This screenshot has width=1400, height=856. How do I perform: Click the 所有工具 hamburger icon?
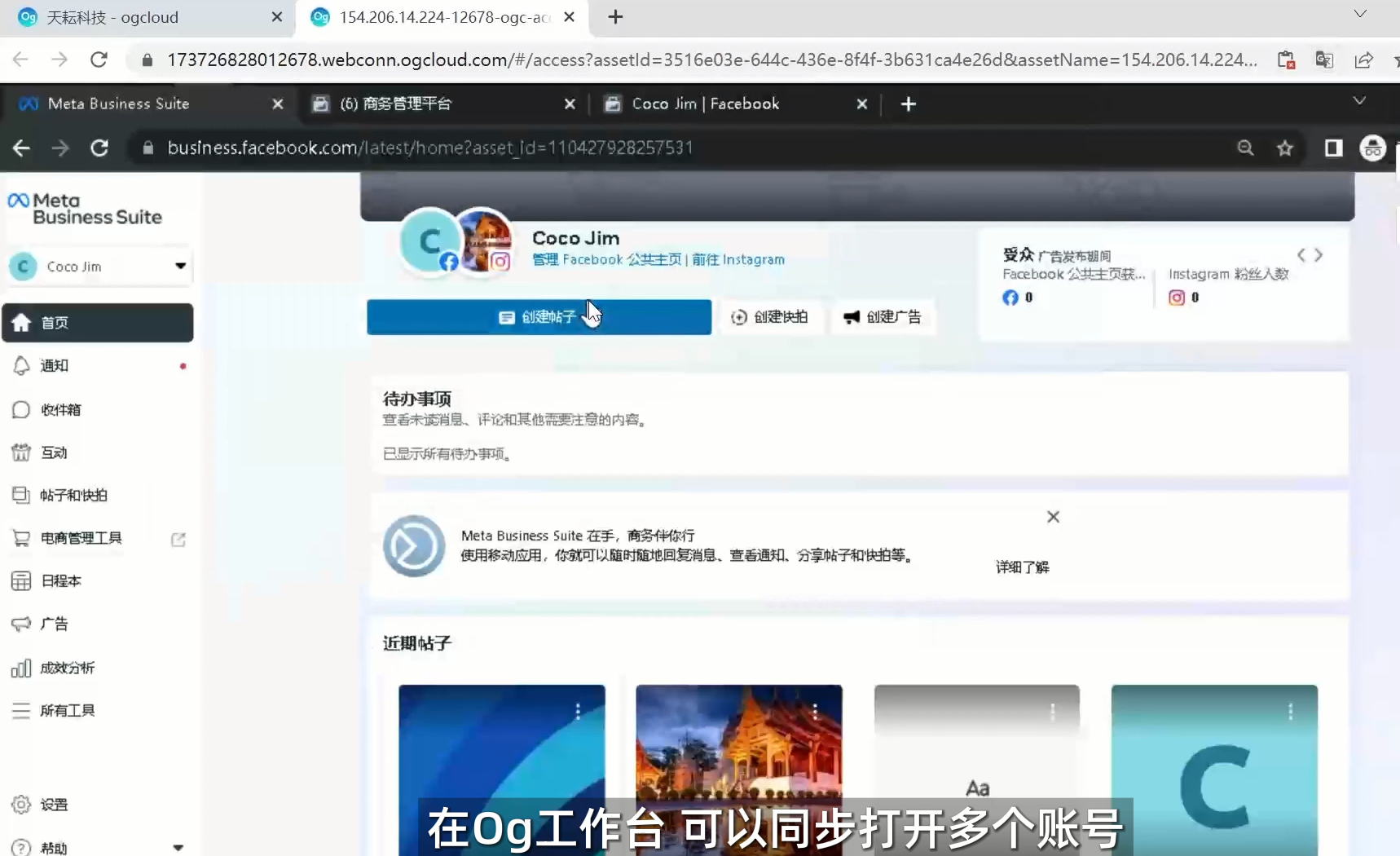(x=21, y=711)
